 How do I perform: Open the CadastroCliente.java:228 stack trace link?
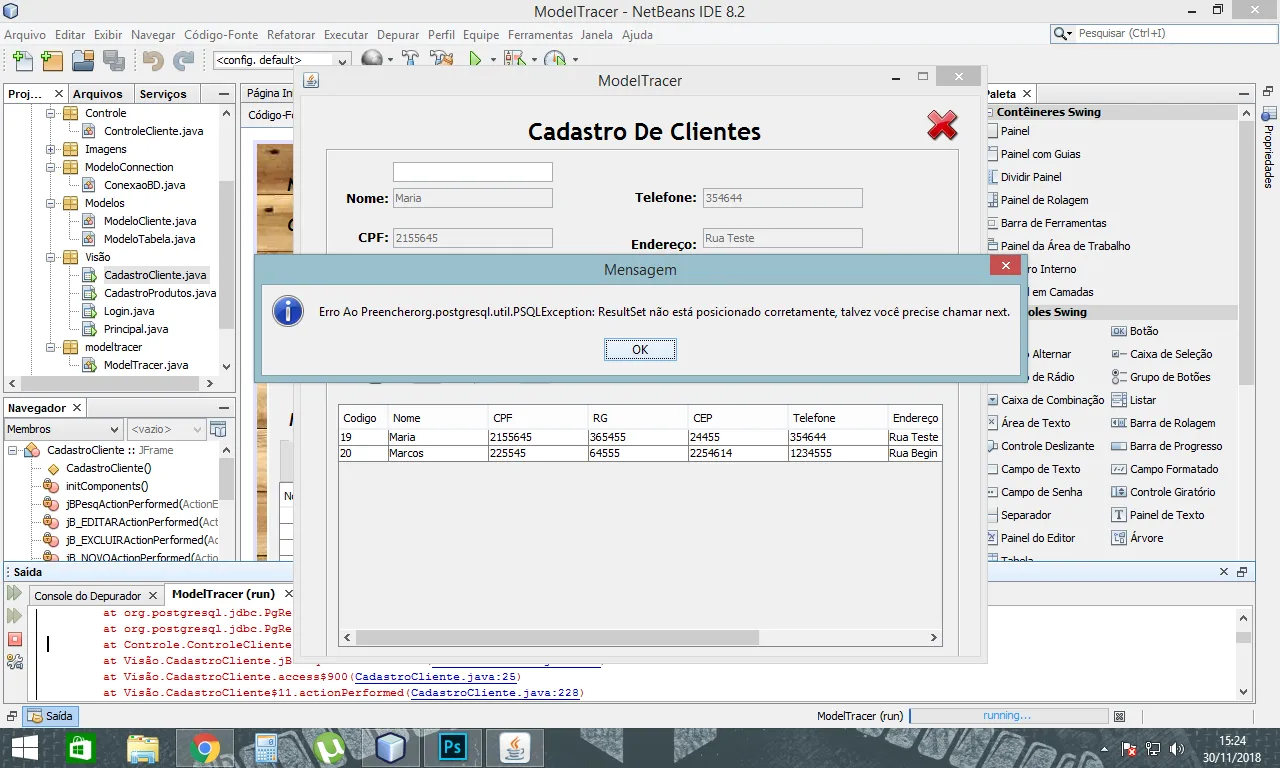tap(494, 692)
